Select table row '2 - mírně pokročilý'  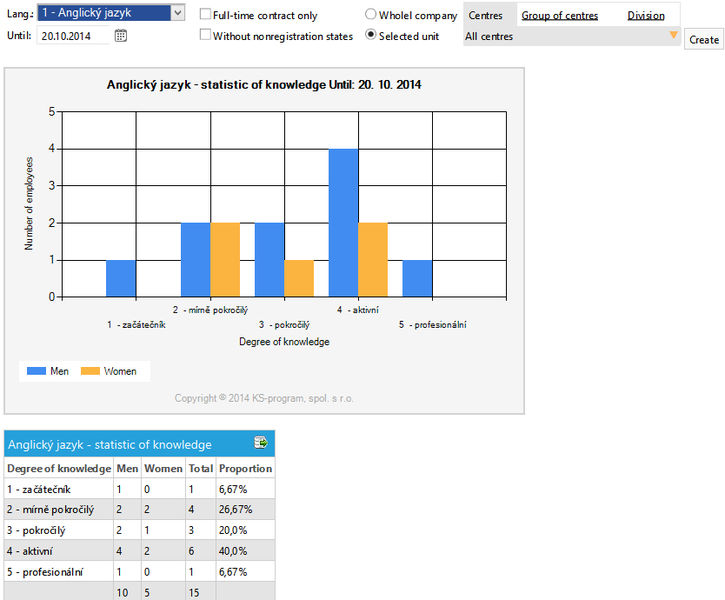(140, 509)
